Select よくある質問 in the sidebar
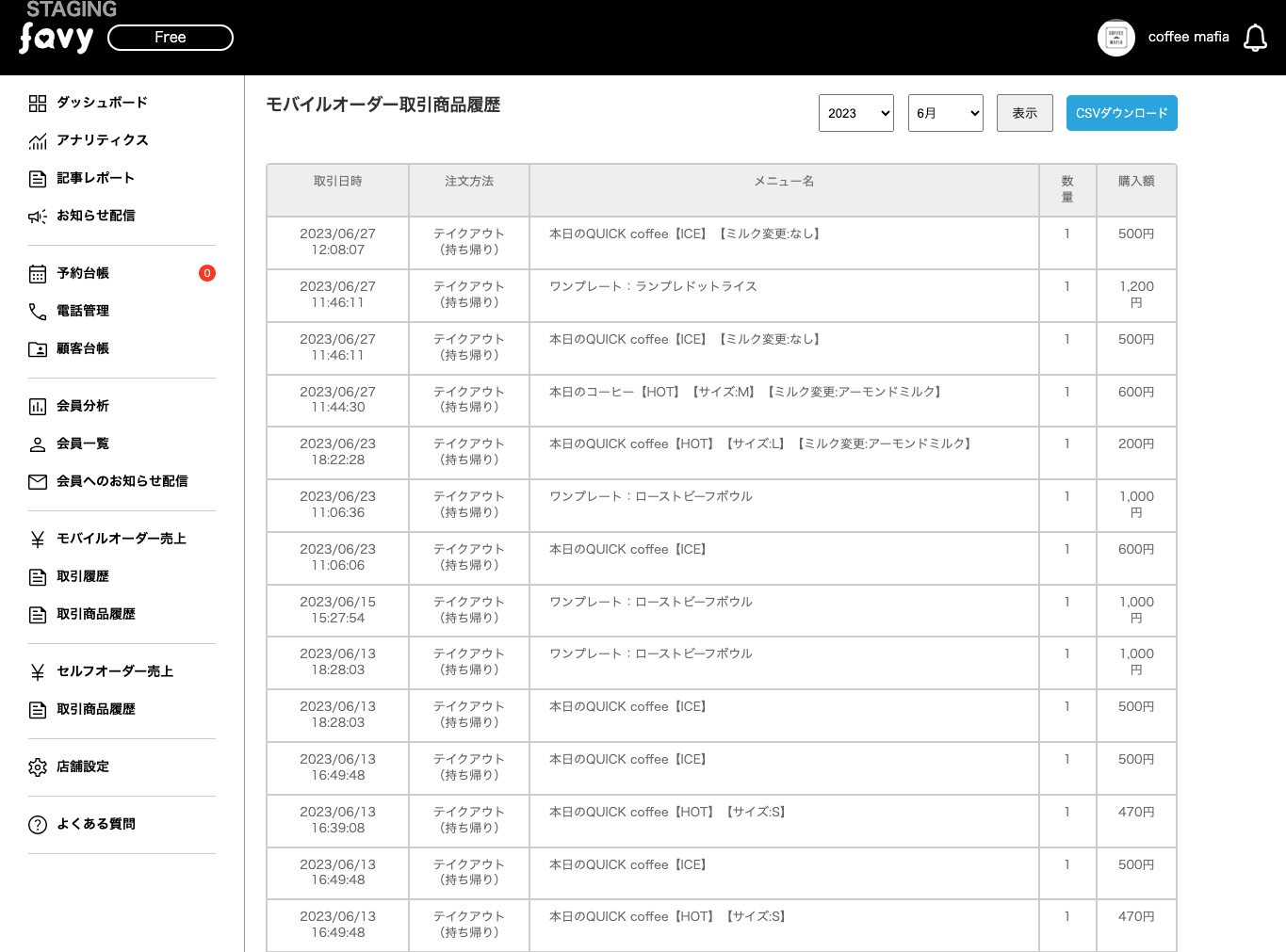1286x952 pixels. tap(96, 824)
